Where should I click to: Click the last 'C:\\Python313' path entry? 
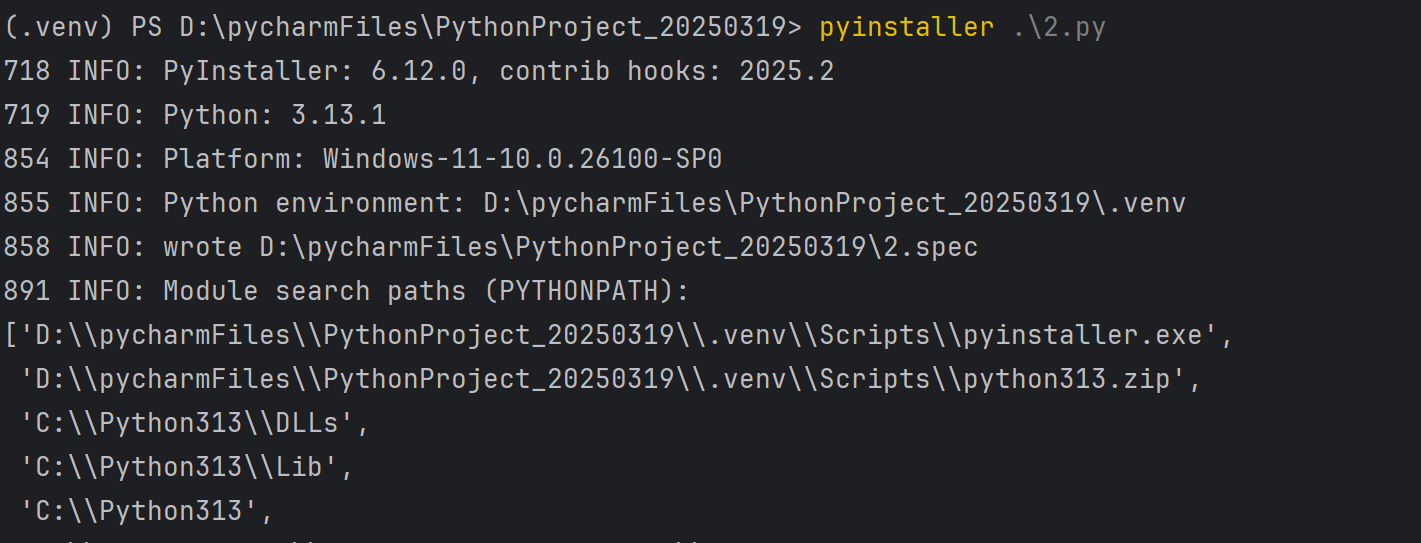[x=147, y=512]
